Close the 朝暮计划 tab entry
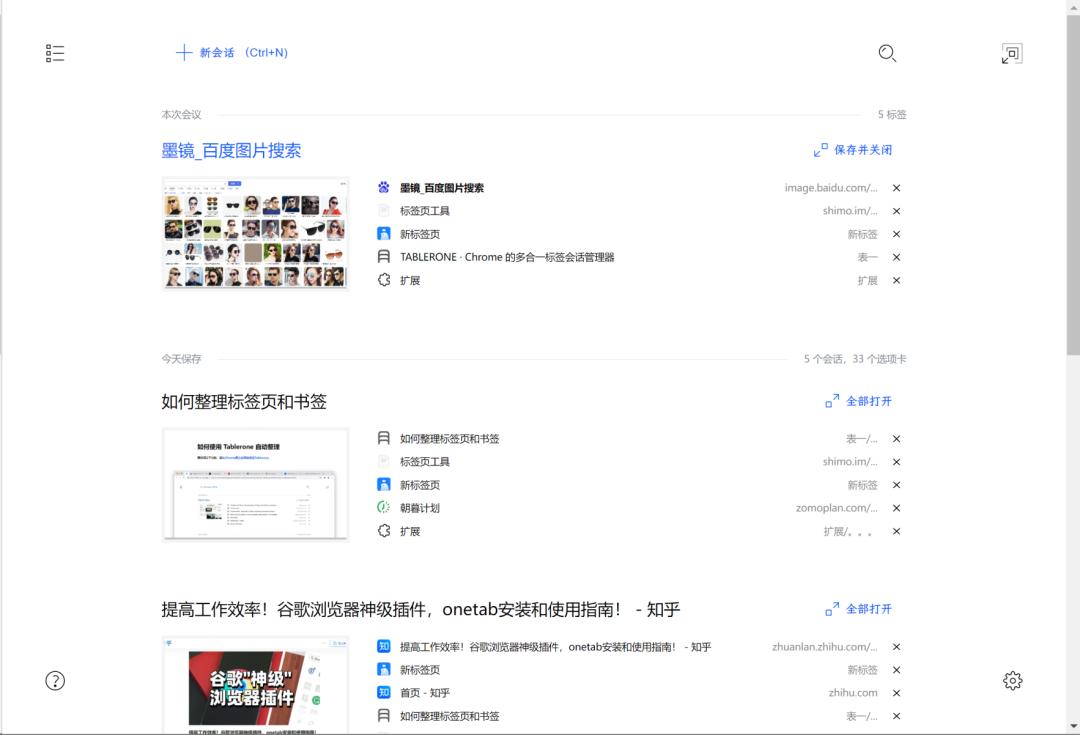Viewport: 1080px width, 735px height. (897, 507)
